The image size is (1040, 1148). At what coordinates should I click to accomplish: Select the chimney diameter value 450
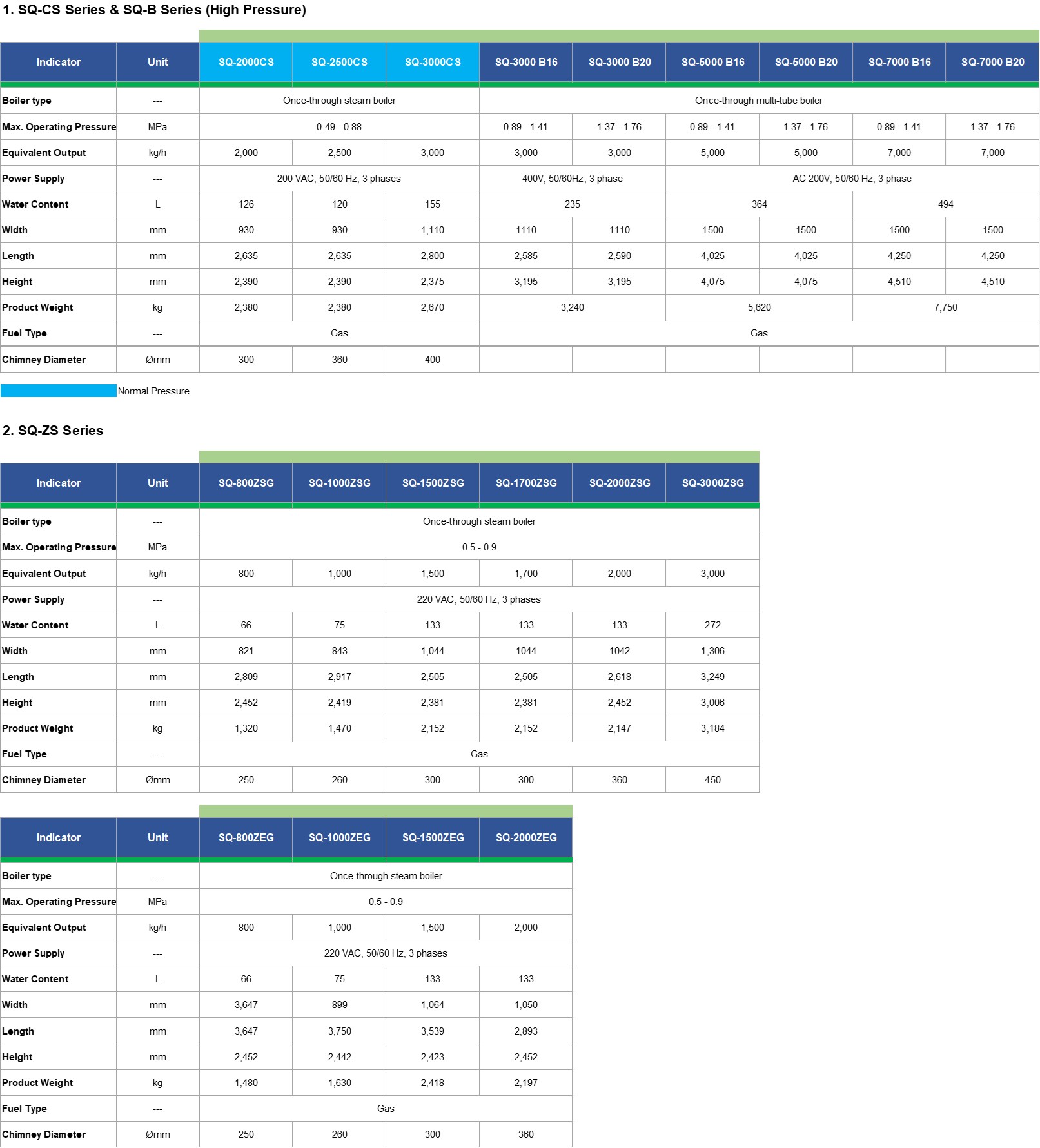712,780
